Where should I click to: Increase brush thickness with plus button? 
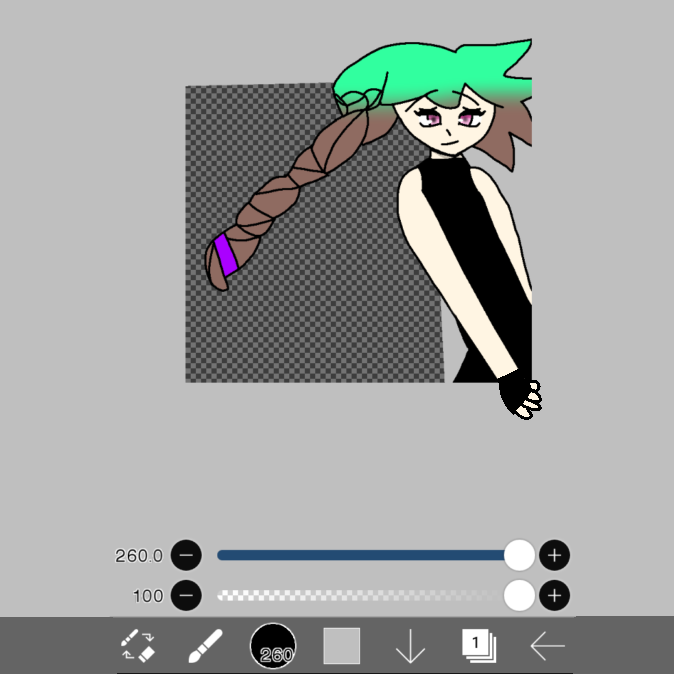[x=555, y=555]
